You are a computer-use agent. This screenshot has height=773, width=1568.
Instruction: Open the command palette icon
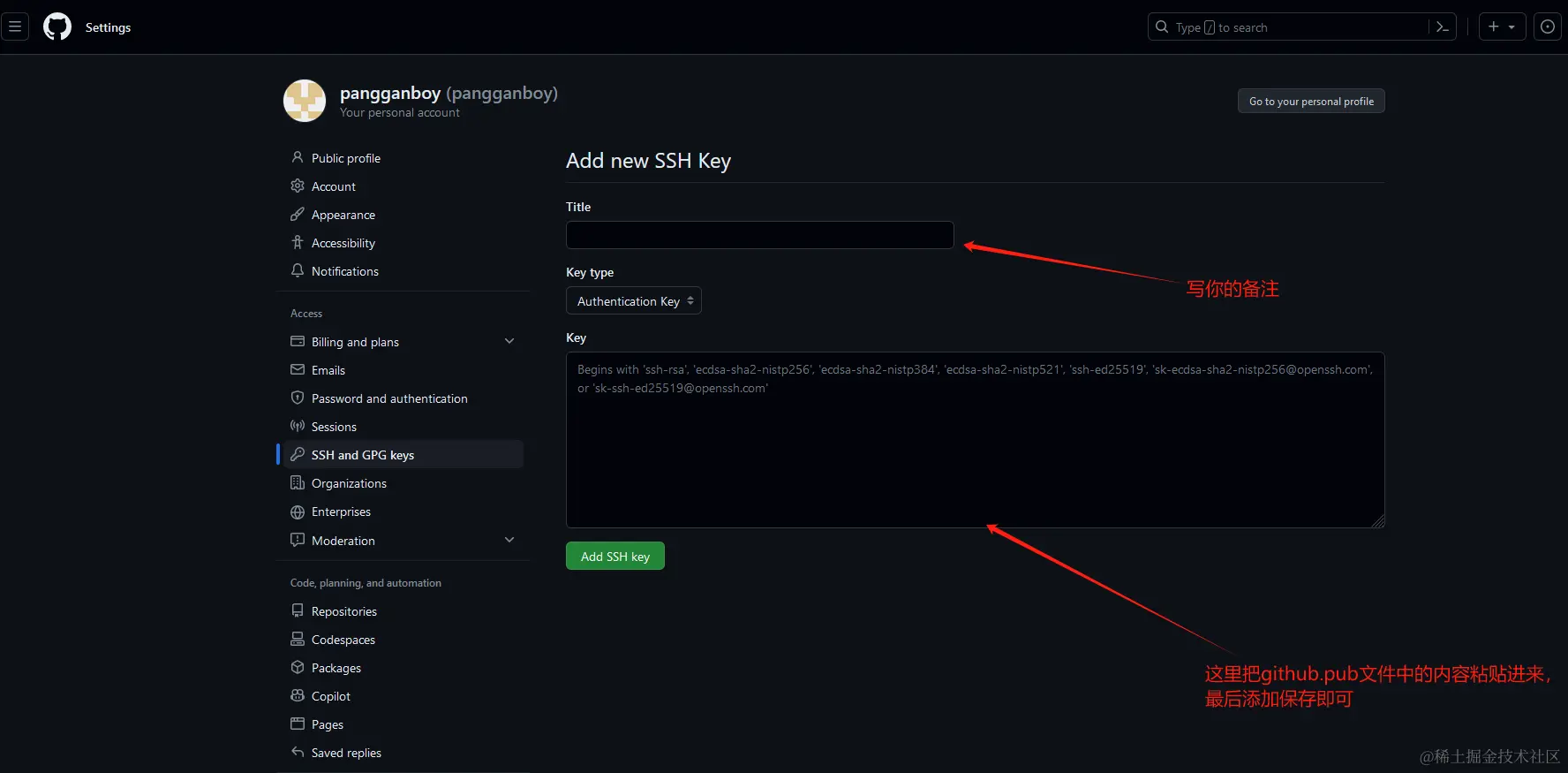pyautogui.click(x=1442, y=27)
